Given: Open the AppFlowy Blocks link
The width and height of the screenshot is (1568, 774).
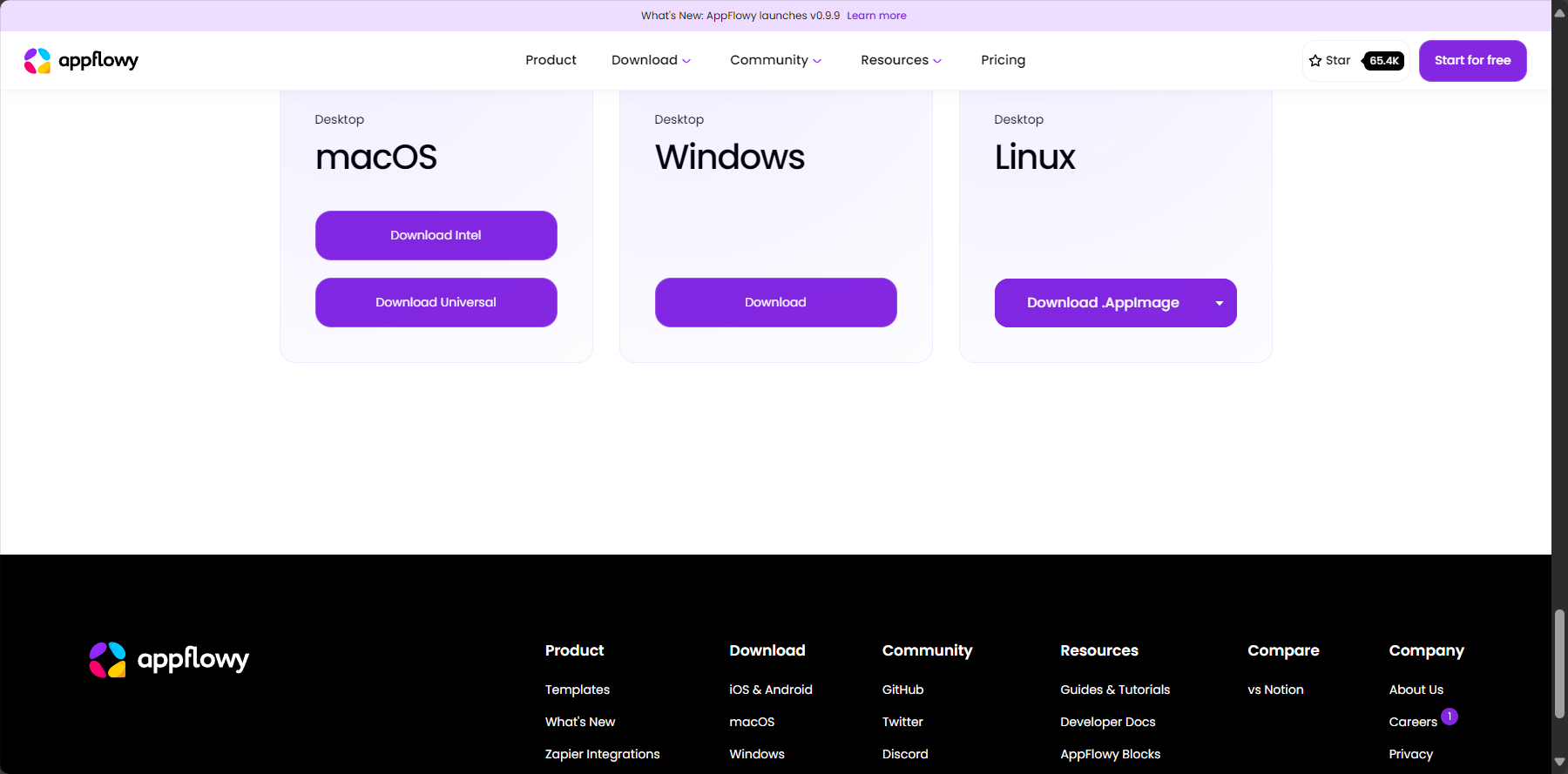Looking at the screenshot, I should pyautogui.click(x=1111, y=754).
